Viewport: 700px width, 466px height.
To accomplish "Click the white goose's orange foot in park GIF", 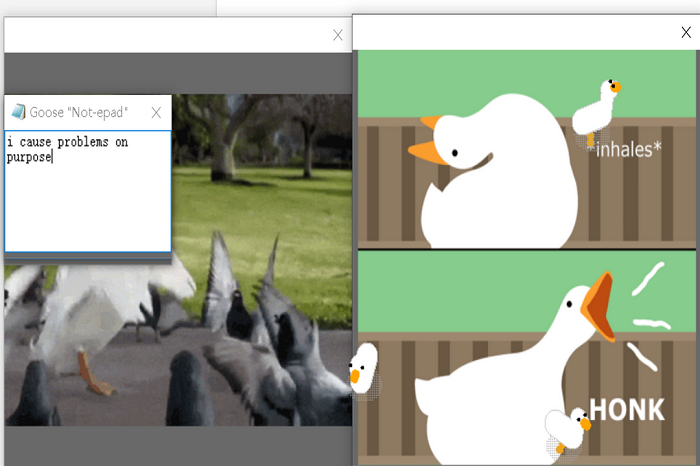I will tap(94, 378).
